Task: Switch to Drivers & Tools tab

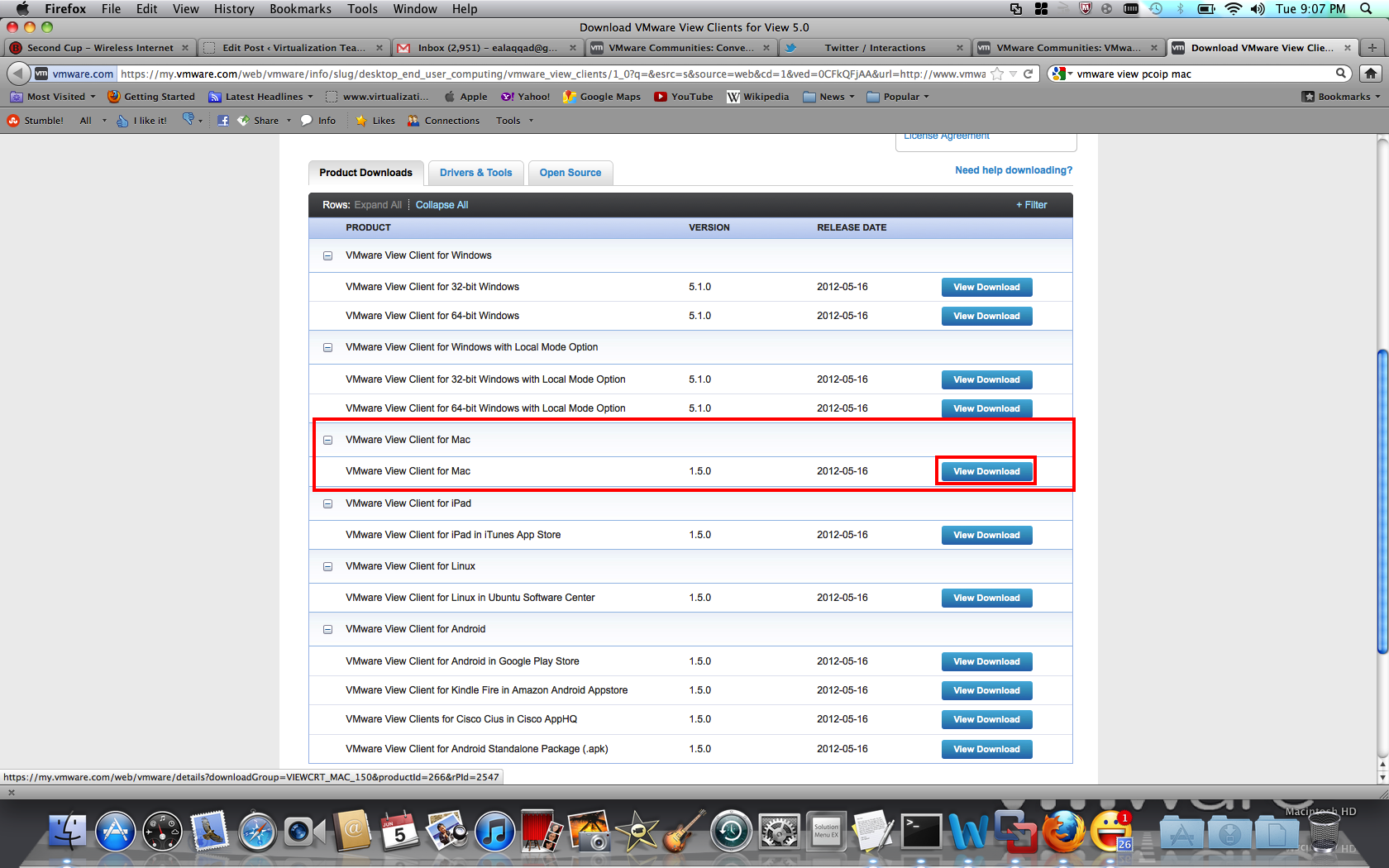Action: (475, 173)
